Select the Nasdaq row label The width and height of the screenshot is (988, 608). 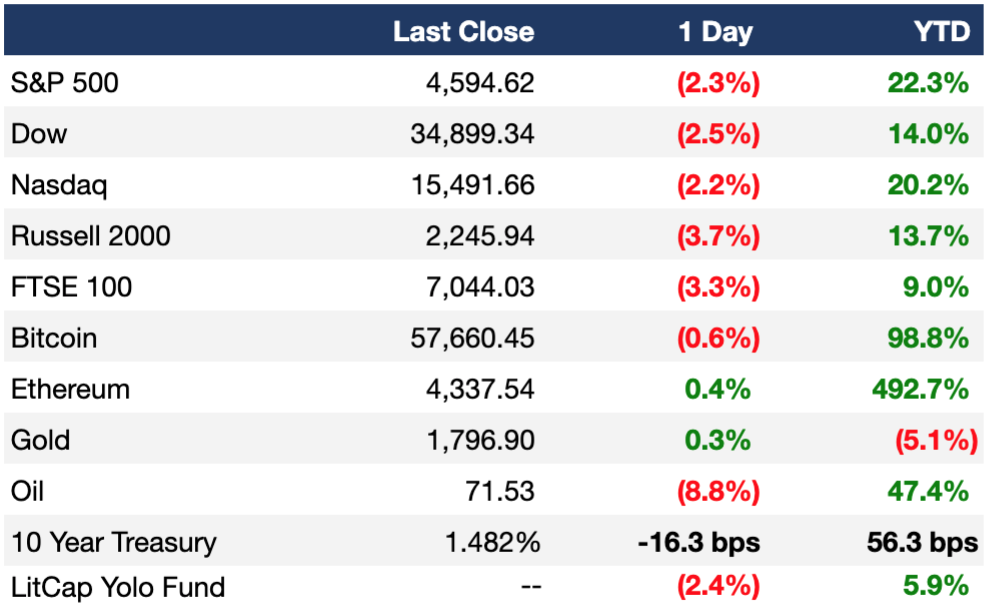59,185
